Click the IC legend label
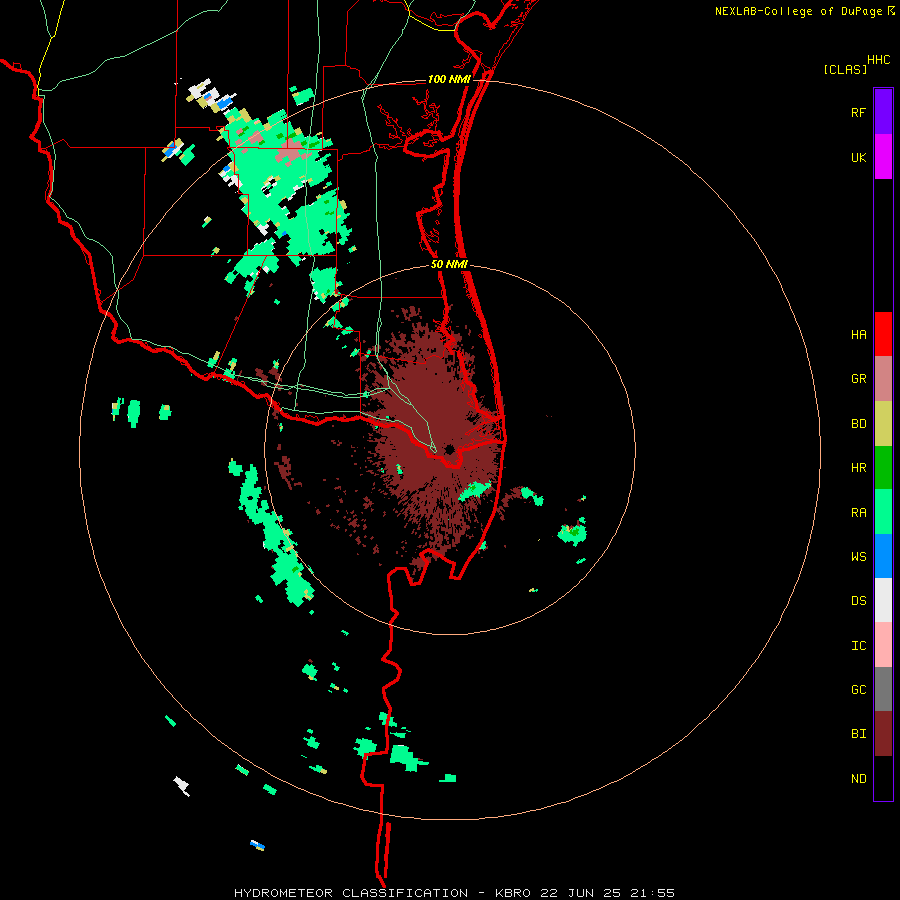 858,646
